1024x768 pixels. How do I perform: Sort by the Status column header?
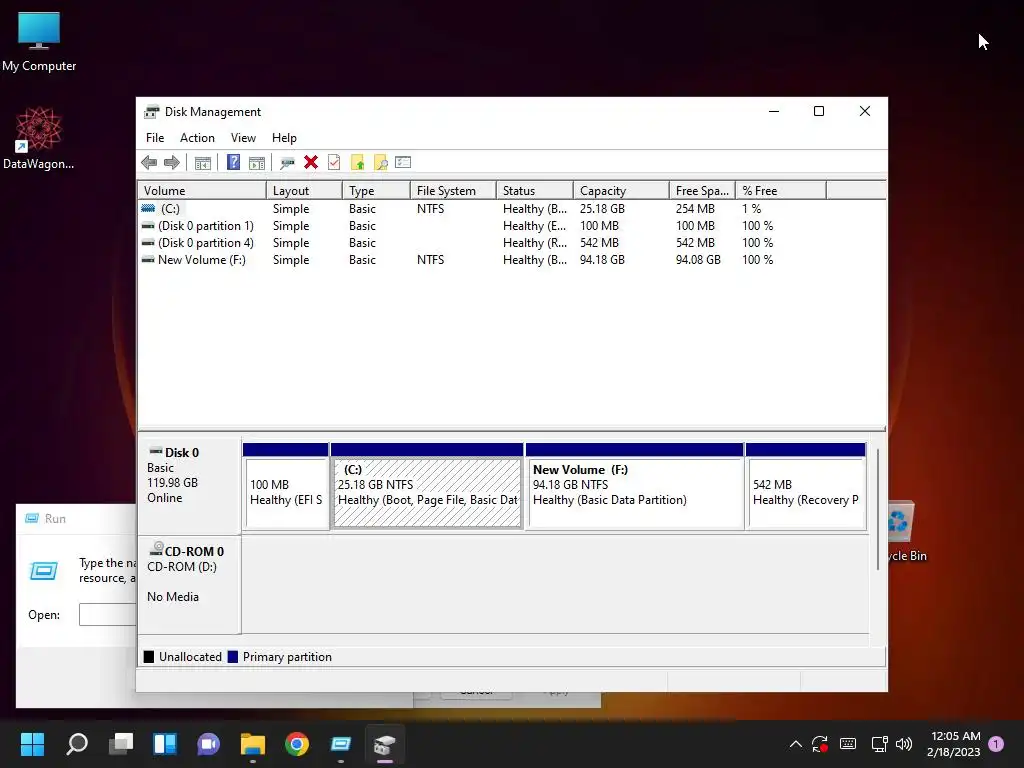point(535,191)
